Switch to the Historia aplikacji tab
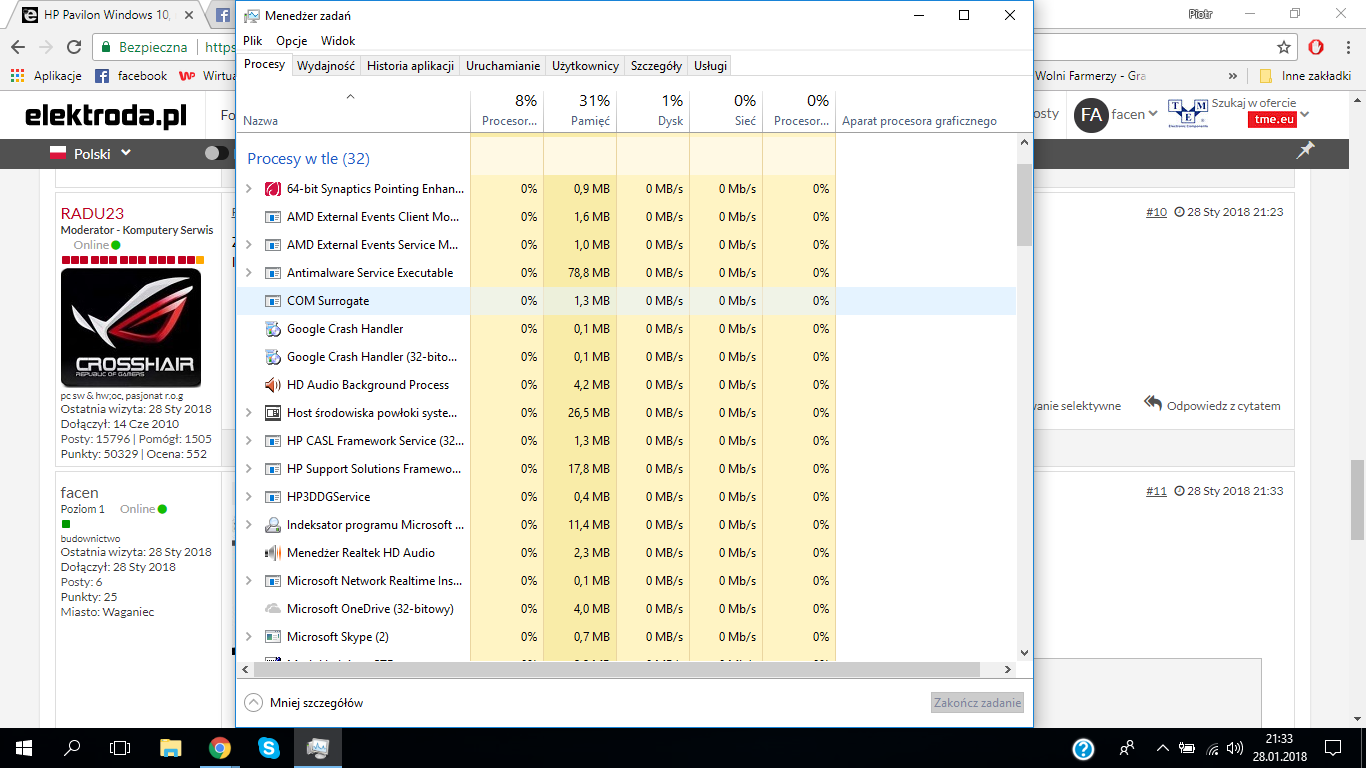This screenshot has height=768, width=1366. [x=410, y=66]
